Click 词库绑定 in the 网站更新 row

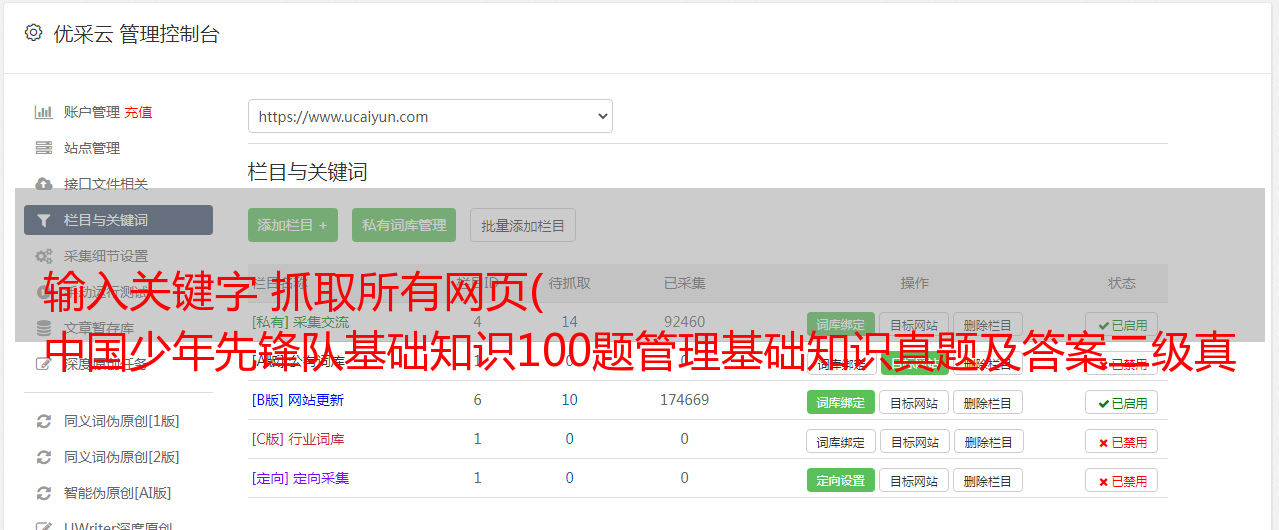pos(841,402)
